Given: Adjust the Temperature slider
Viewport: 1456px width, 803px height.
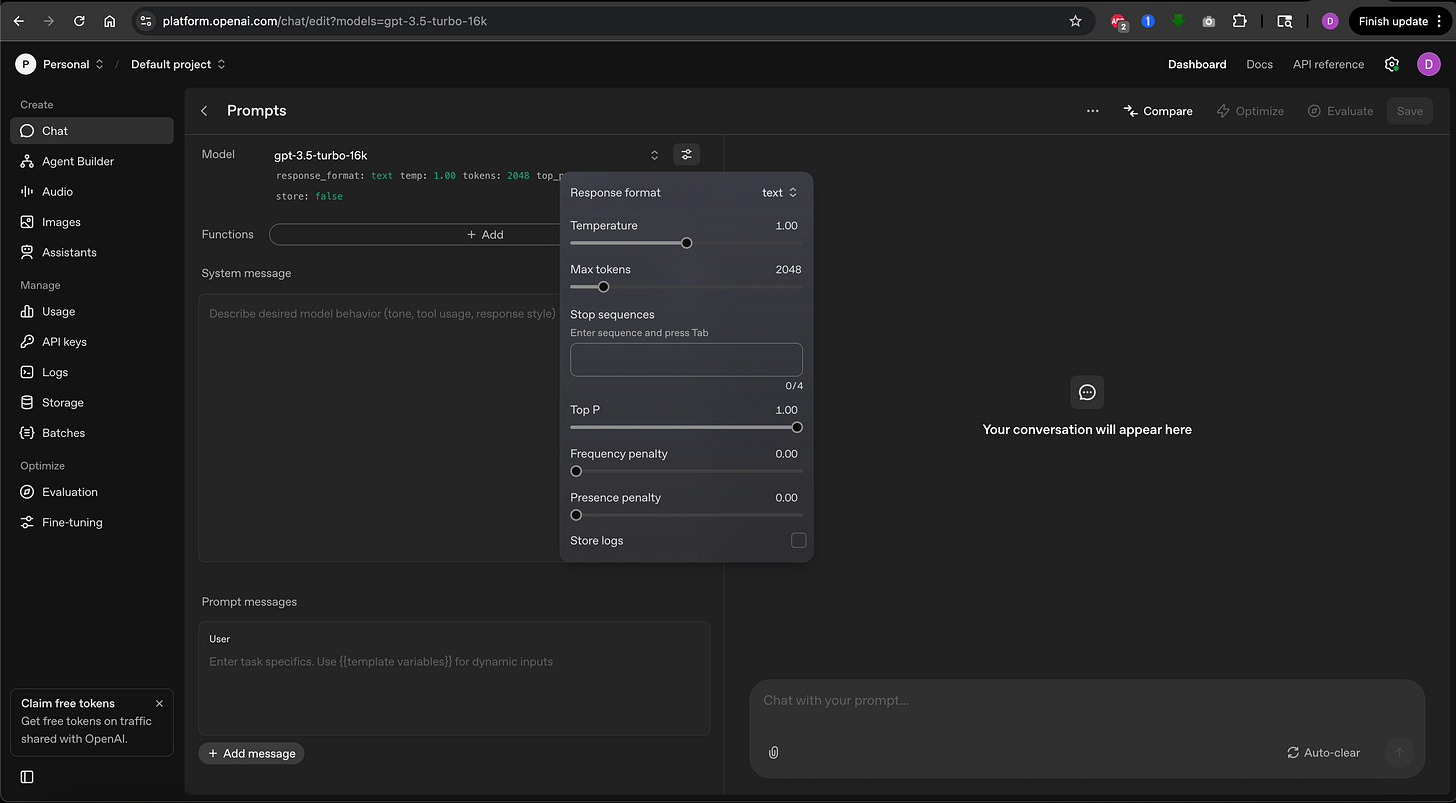Looking at the screenshot, I should [687, 243].
